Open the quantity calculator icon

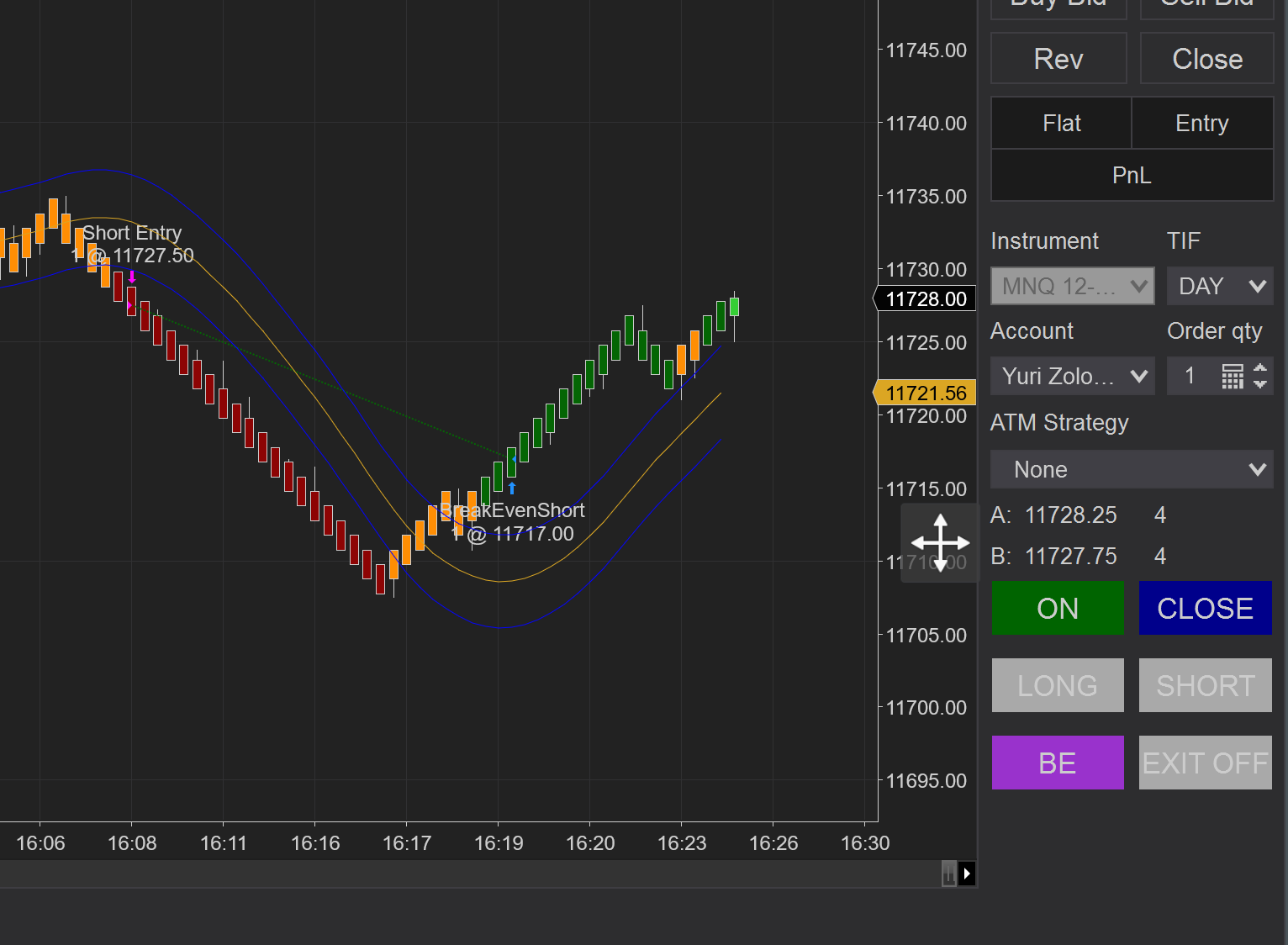pyautogui.click(x=1232, y=376)
